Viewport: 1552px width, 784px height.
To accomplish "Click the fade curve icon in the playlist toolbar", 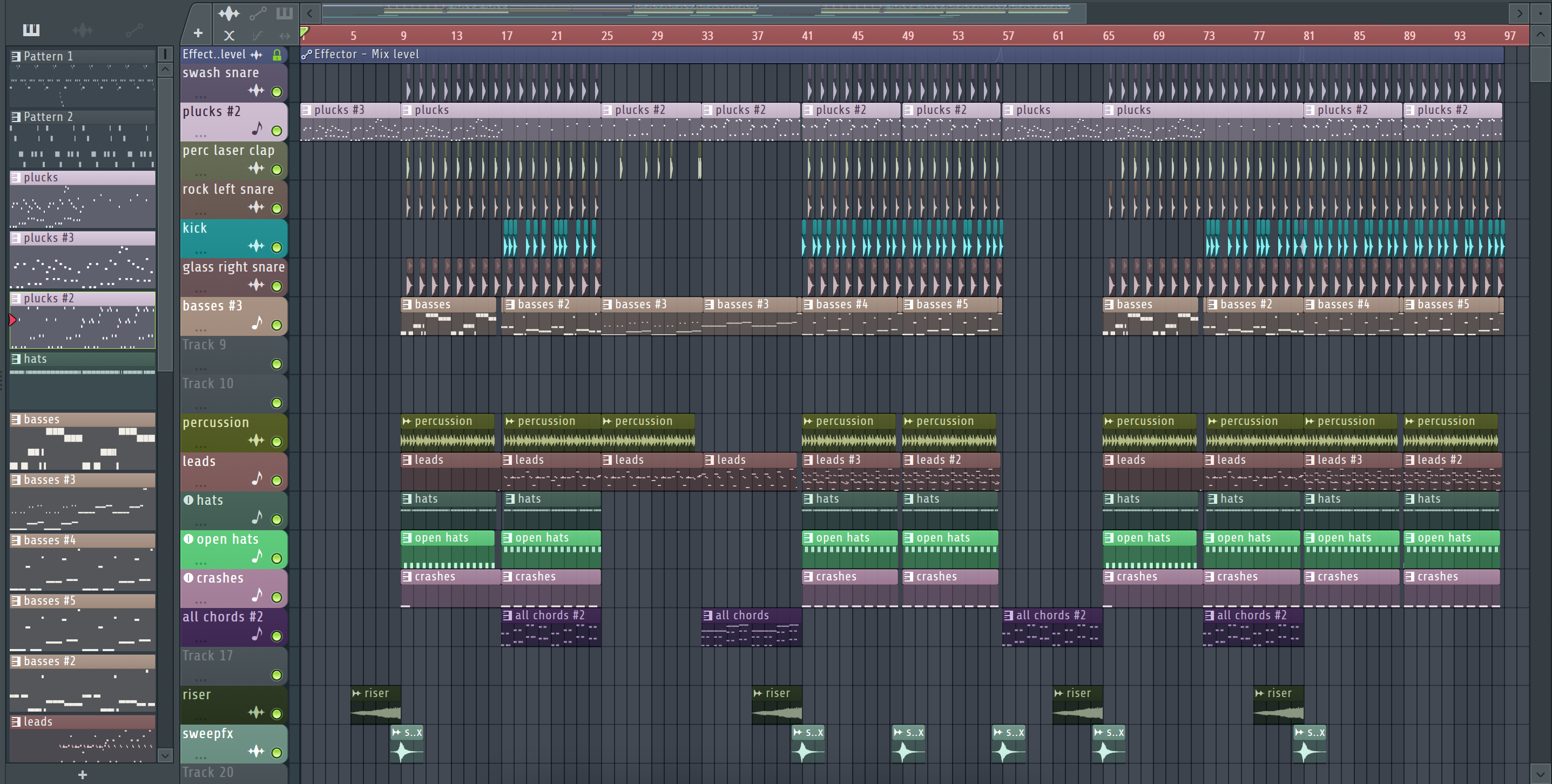I will [x=258, y=36].
